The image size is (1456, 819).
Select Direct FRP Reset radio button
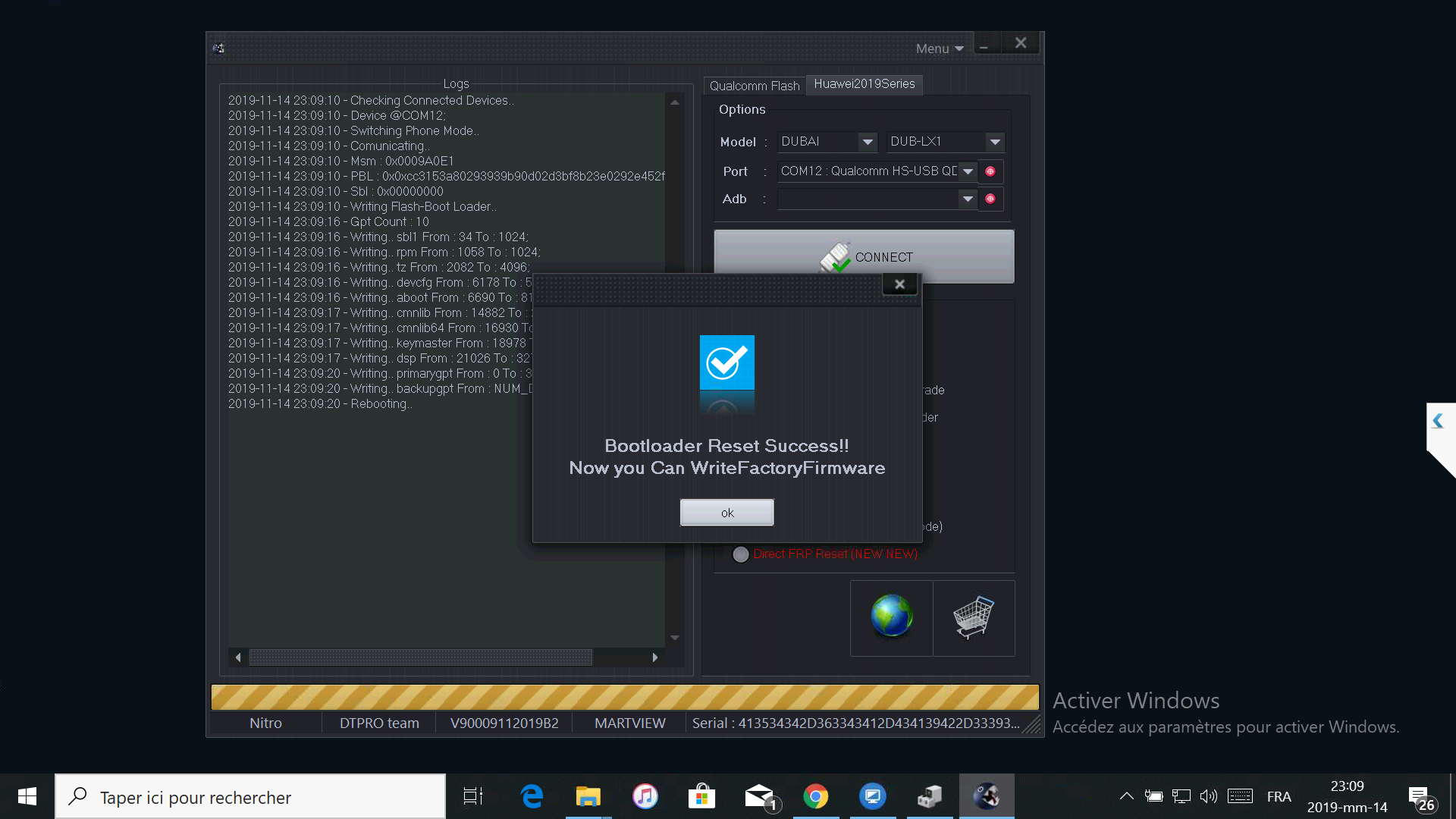point(741,554)
